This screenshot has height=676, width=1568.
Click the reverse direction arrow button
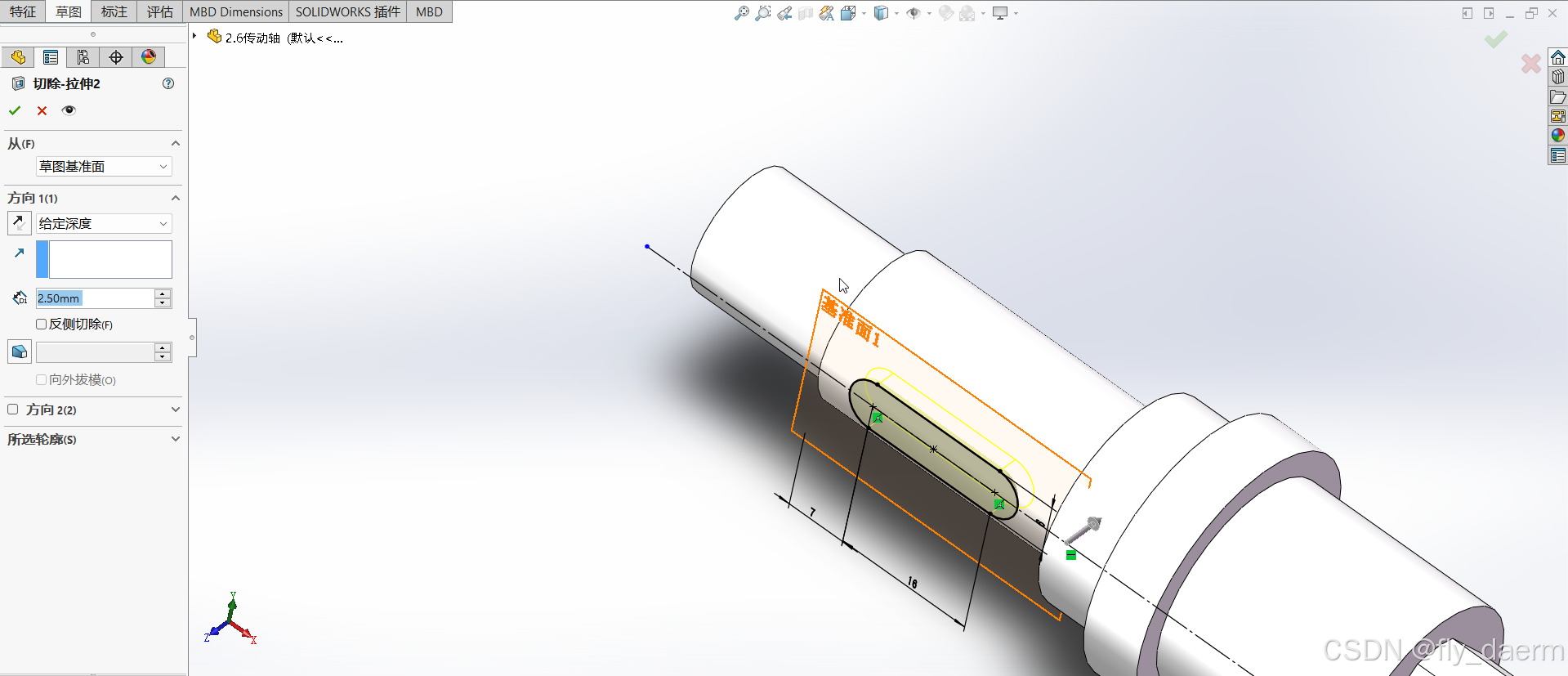coord(19,223)
